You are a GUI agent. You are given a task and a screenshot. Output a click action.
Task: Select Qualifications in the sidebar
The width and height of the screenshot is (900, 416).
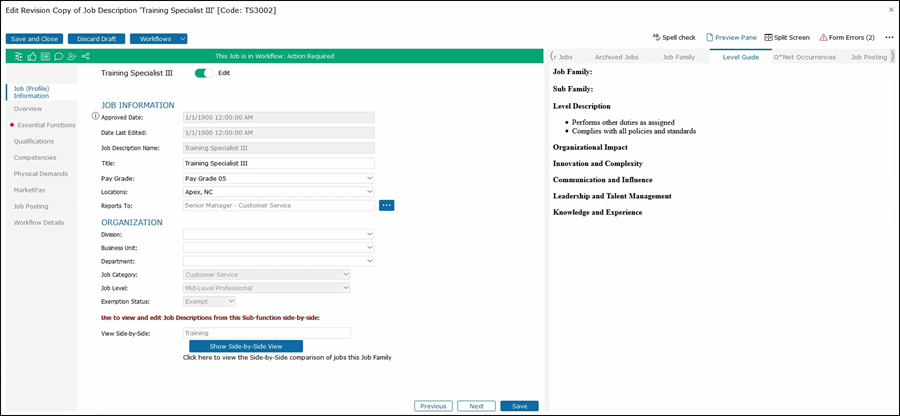point(34,141)
